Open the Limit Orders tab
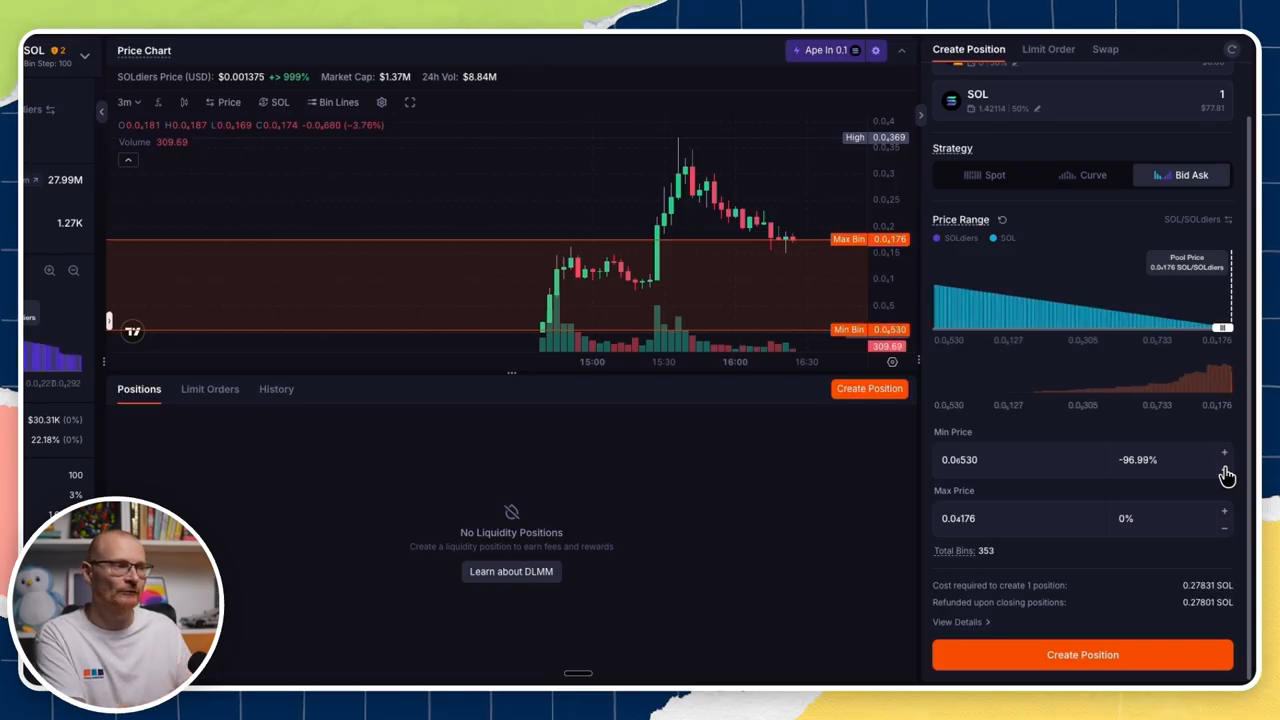This screenshot has width=1280, height=720. (210, 389)
